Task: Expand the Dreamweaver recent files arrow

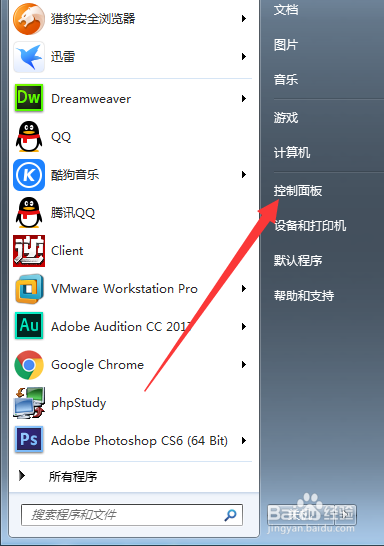Action: pyautogui.click(x=244, y=99)
